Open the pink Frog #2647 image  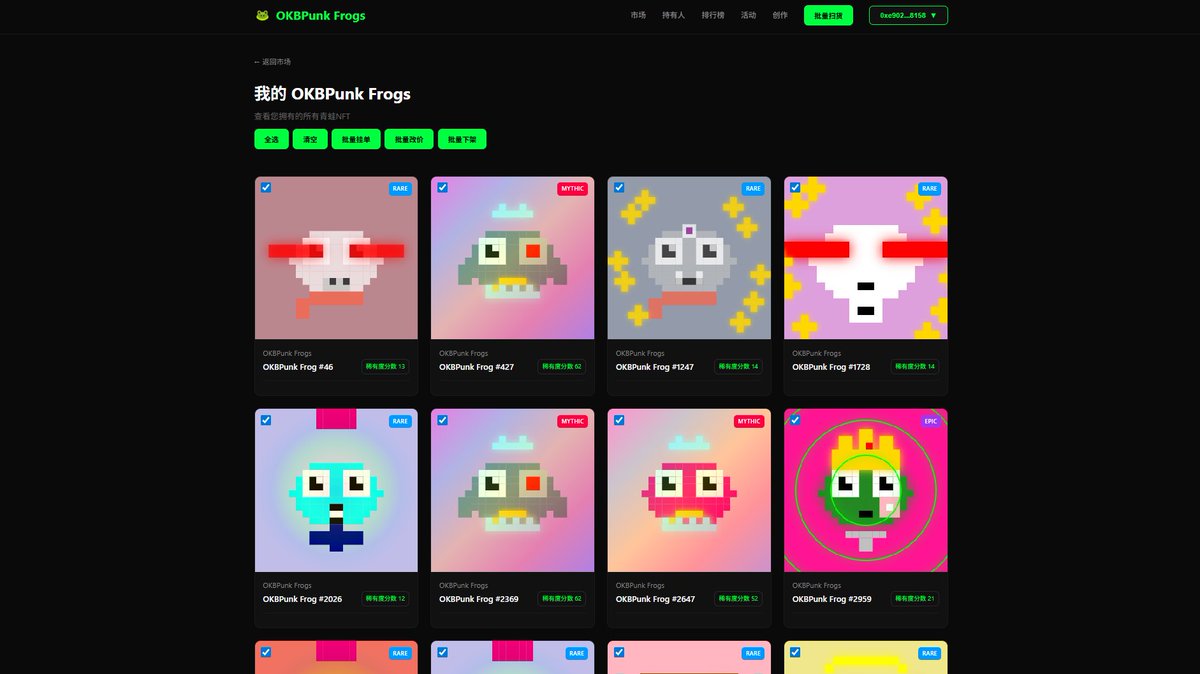point(689,490)
